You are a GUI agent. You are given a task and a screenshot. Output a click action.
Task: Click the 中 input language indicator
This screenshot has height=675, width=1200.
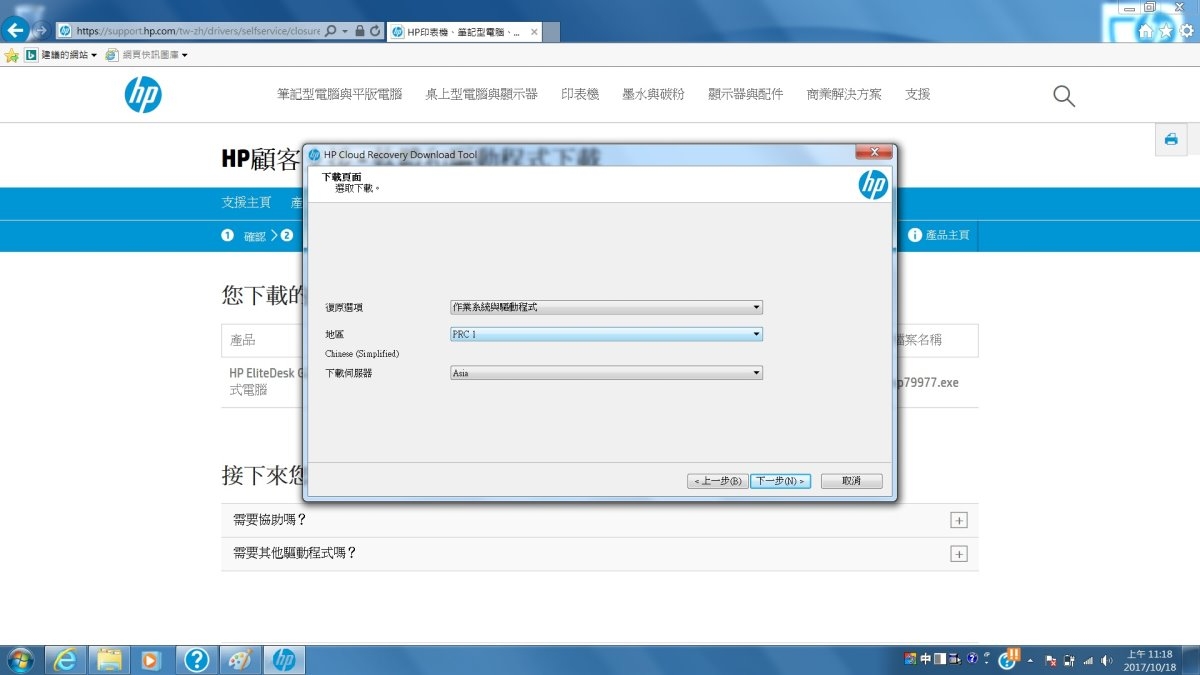pyautogui.click(x=925, y=660)
